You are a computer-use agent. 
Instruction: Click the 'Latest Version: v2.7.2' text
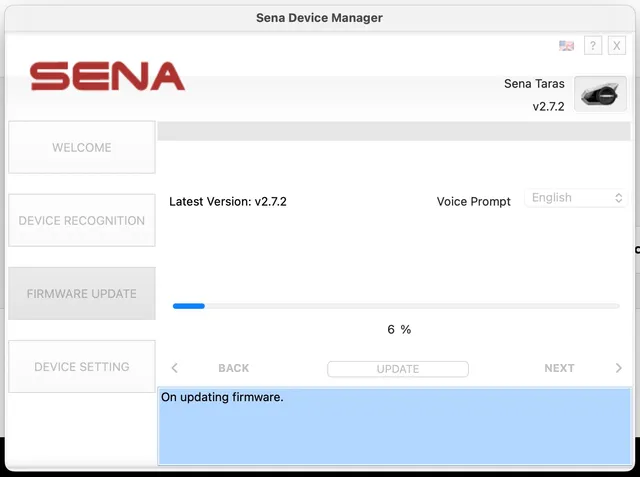(x=228, y=202)
